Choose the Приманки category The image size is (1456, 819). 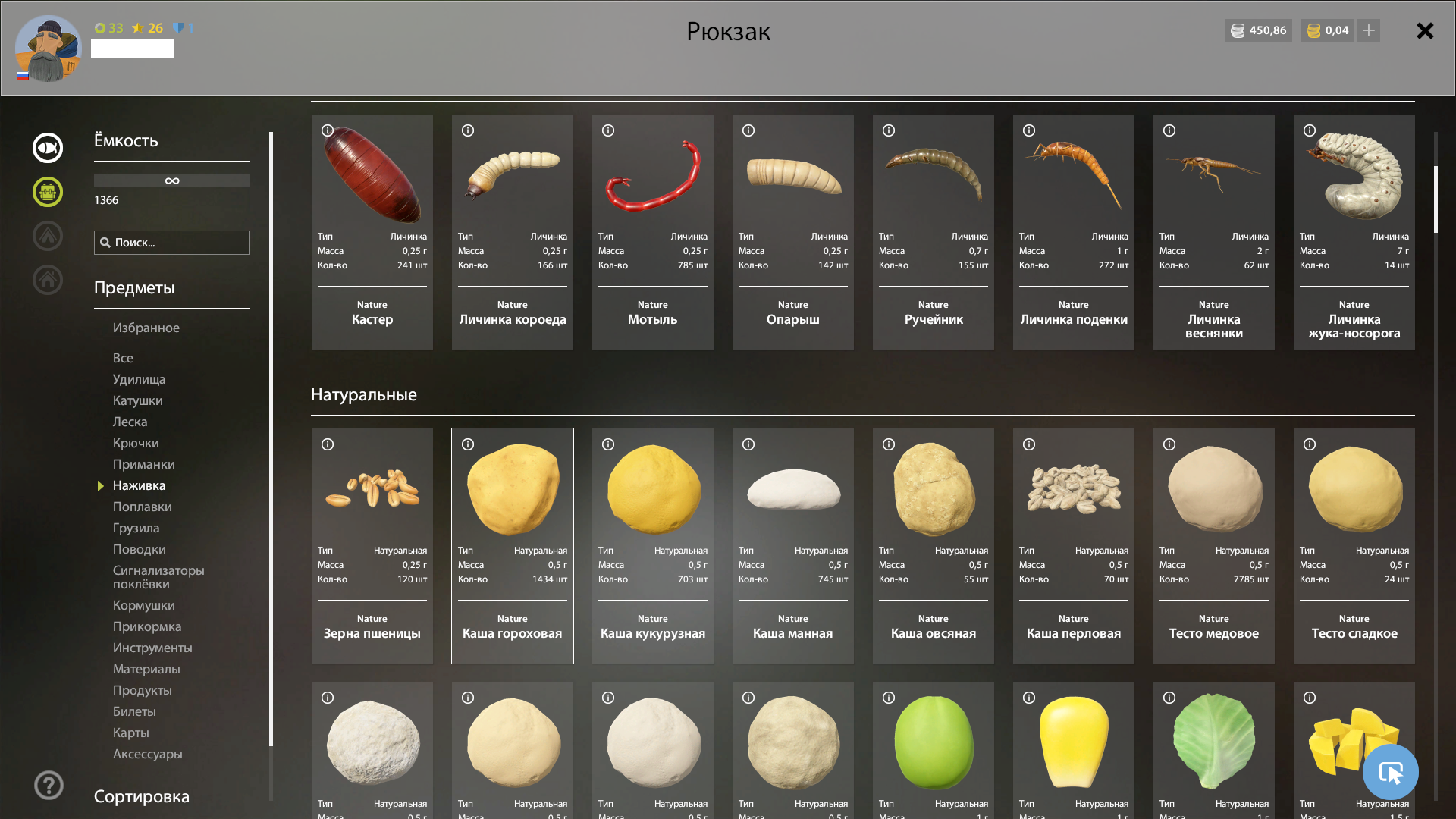(143, 464)
